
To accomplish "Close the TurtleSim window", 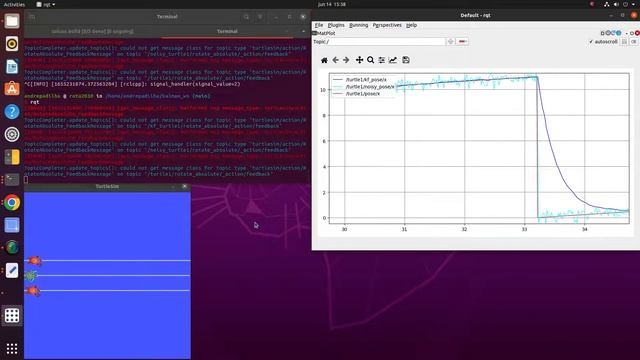I will (184, 187).
